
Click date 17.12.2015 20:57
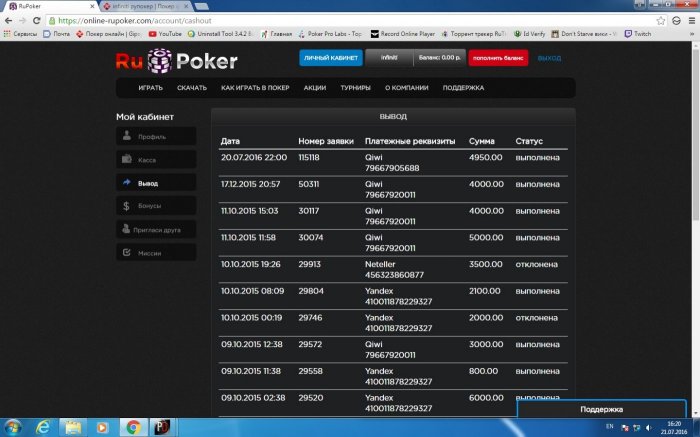pyautogui.click(x=250, y=184)
